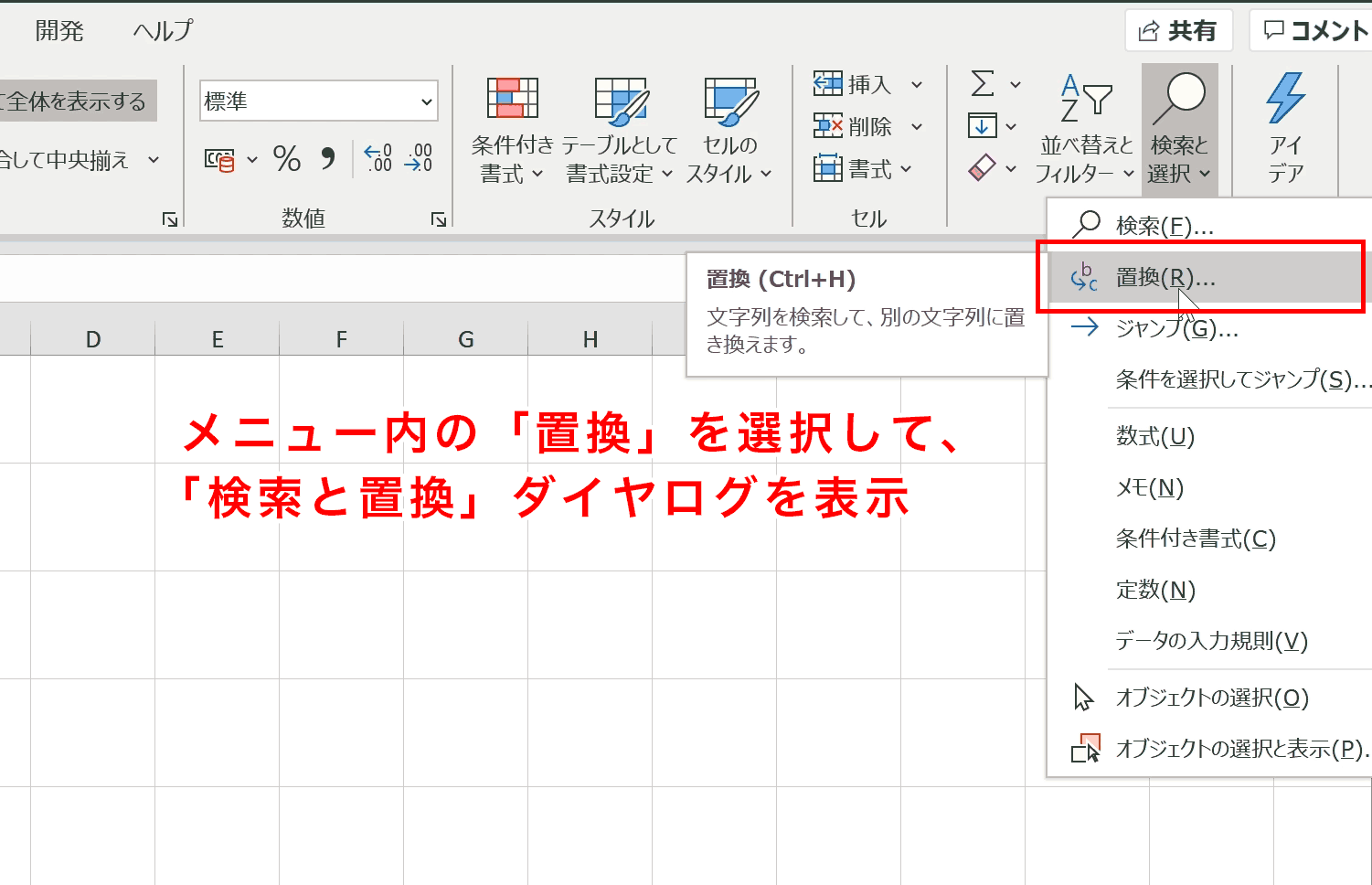The width and height of the screenshot is (1372, 885).
Task: Click the Delete cells icon
Action: tap(827, 126)
